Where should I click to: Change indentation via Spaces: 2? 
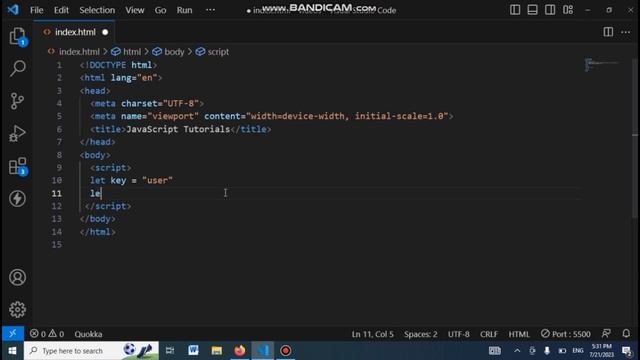pyautogui.click(x=421, y=334)
